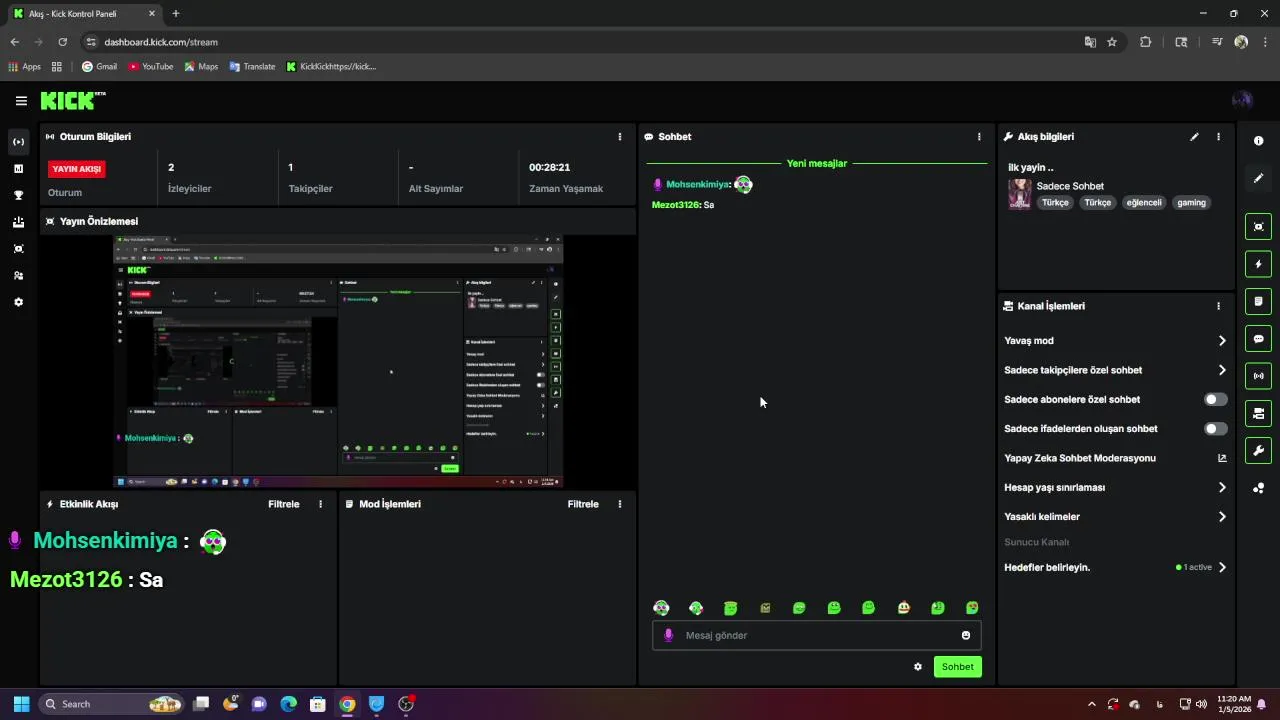Open chat settings gear beside Sohbet button
This screenshot has width=1280, height=720.
[918, 667]
